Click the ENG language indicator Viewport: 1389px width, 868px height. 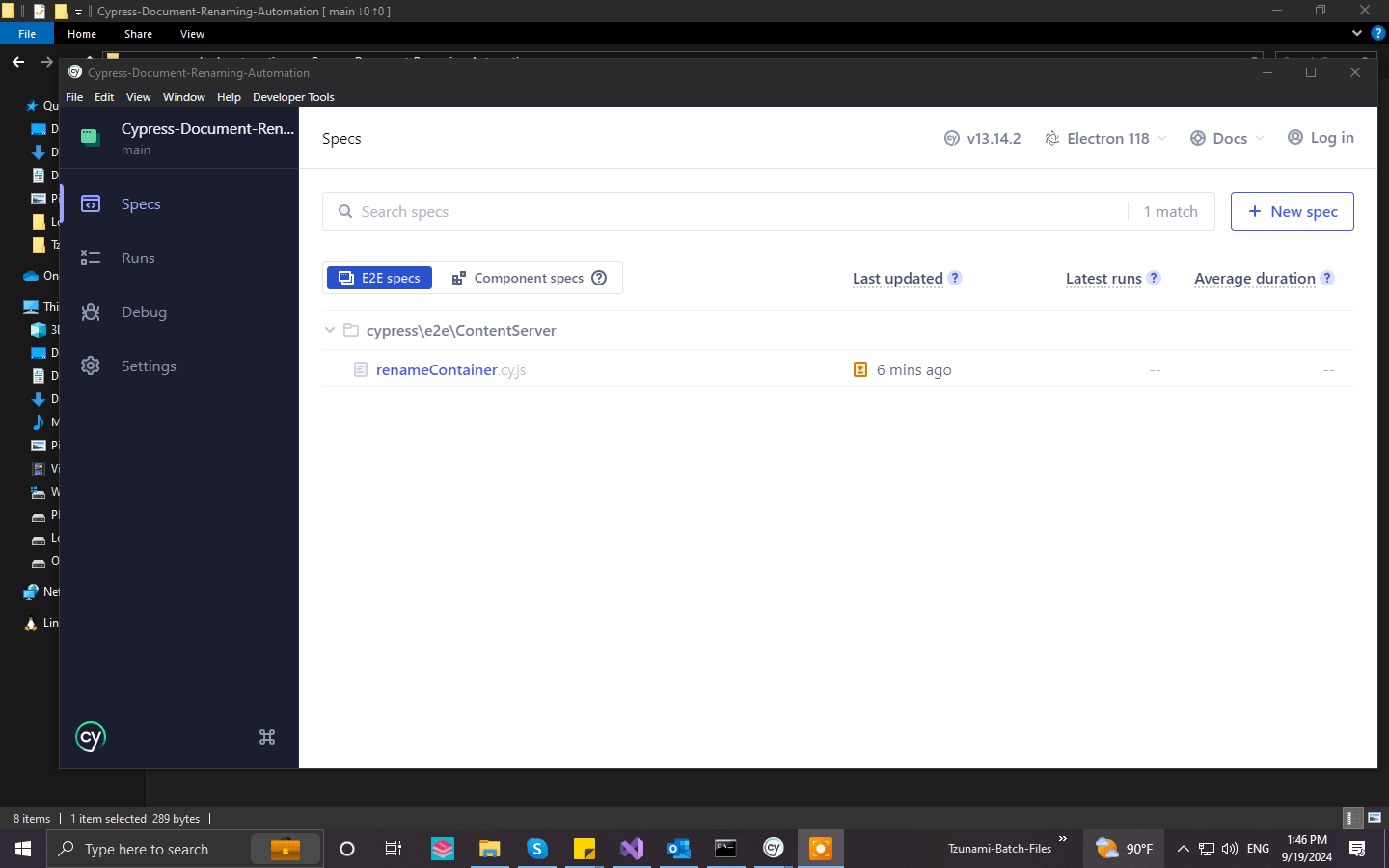[x=1258, y=849]
